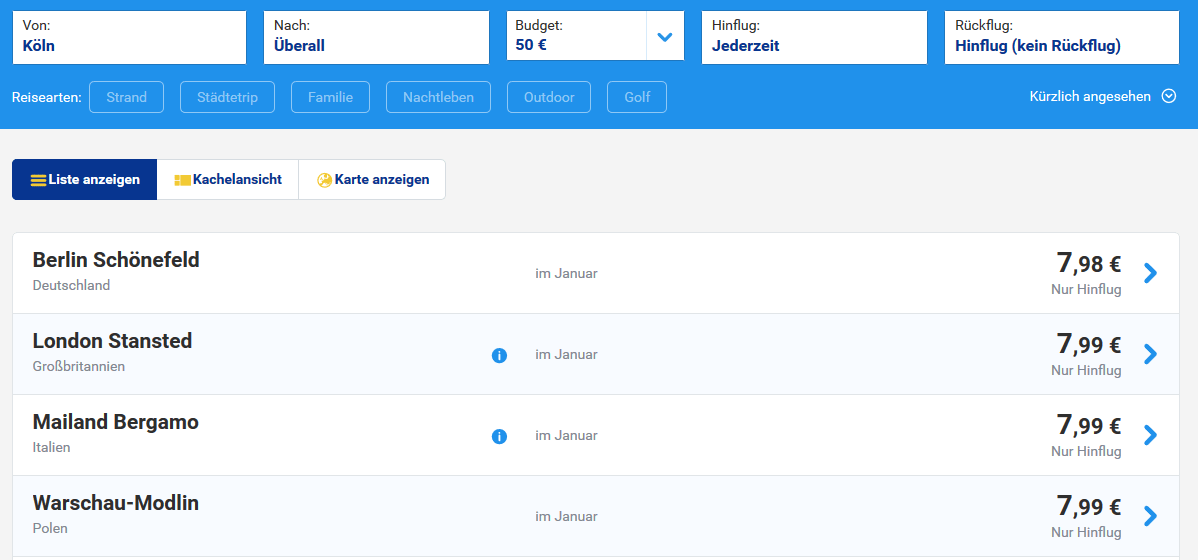The width and height of the screenshot is (1198, 560).
Task: Click 'im Januar' in Berlin Schönefeld row
Action: click(x=566, y=274)
